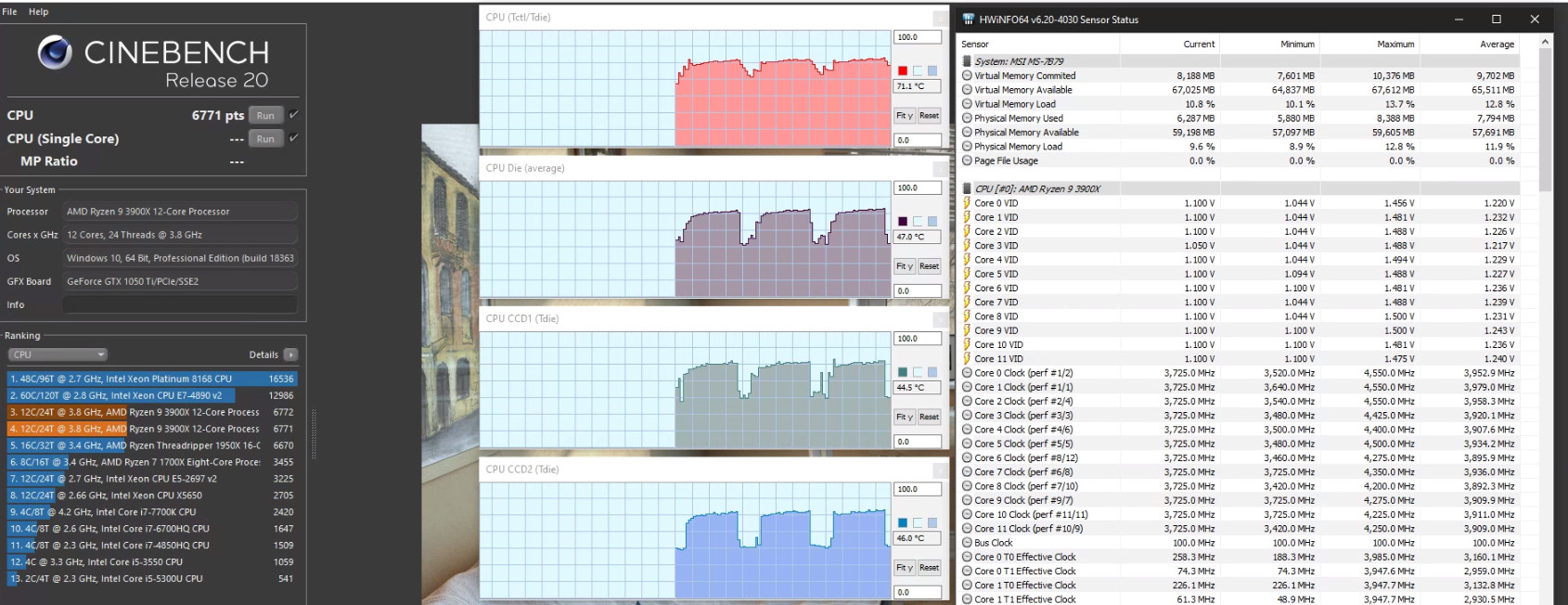Click Reset in CPU Die (average) graph

(930, 266)
